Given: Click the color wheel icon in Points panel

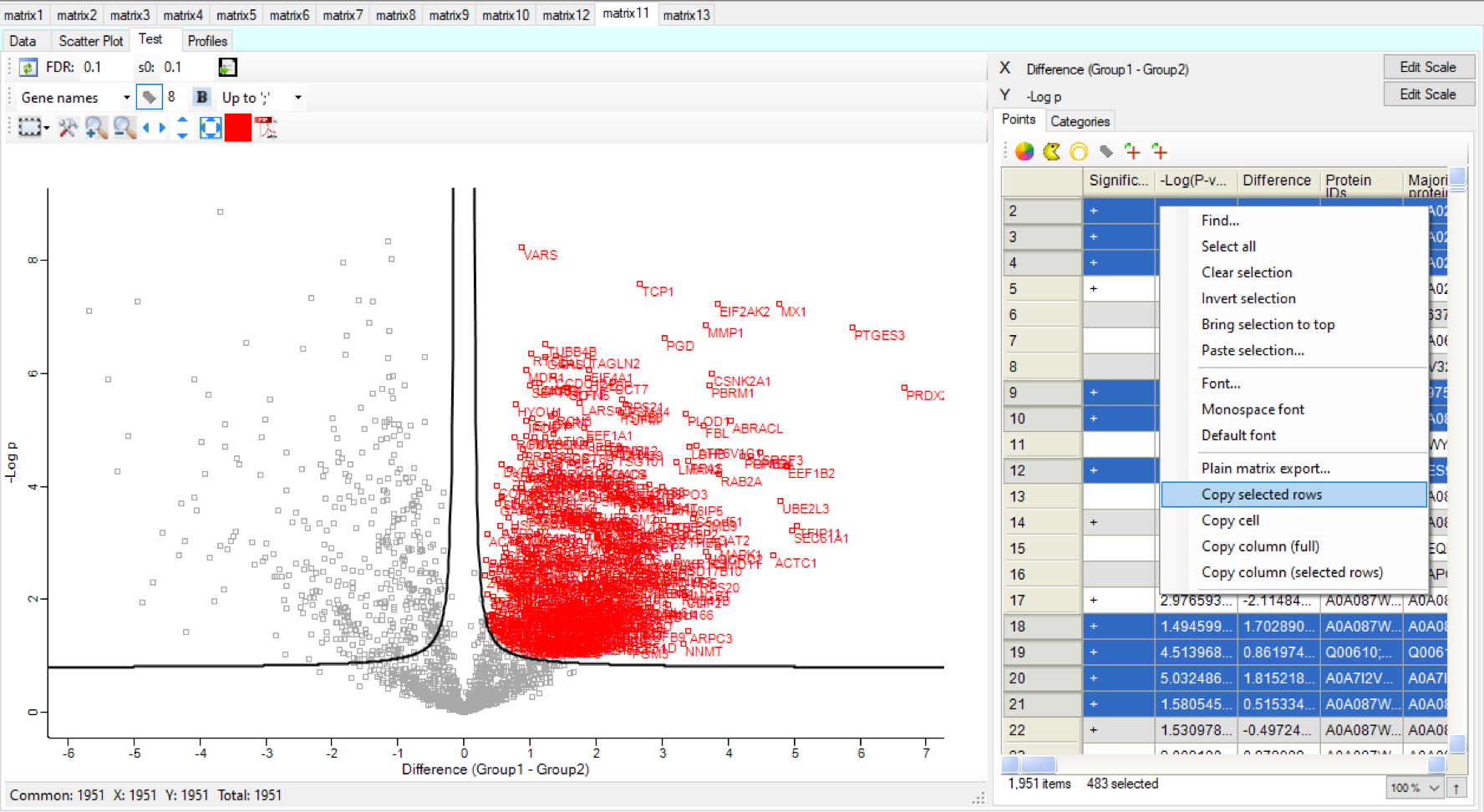Looking at the screenshot, I should point(1024,151).
